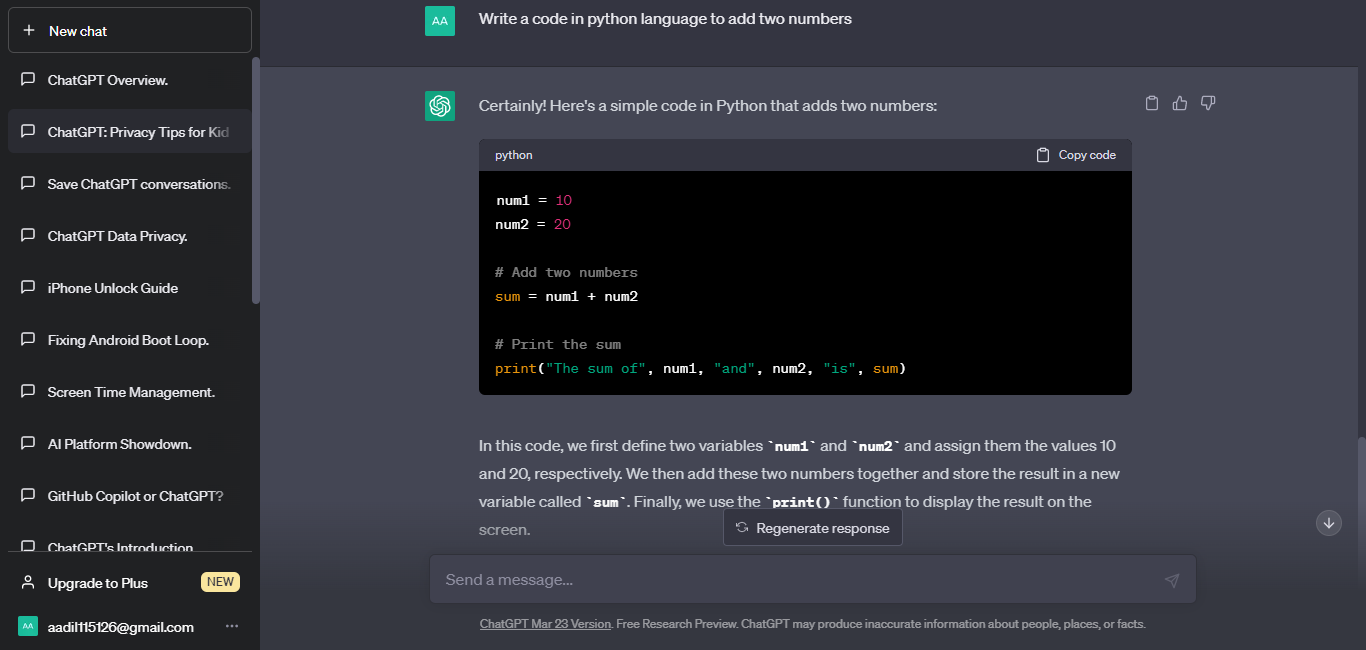Screen dimensions: 1366x650
Task: Open the ChatGPT Overview conversation
Action: [108, 80]
